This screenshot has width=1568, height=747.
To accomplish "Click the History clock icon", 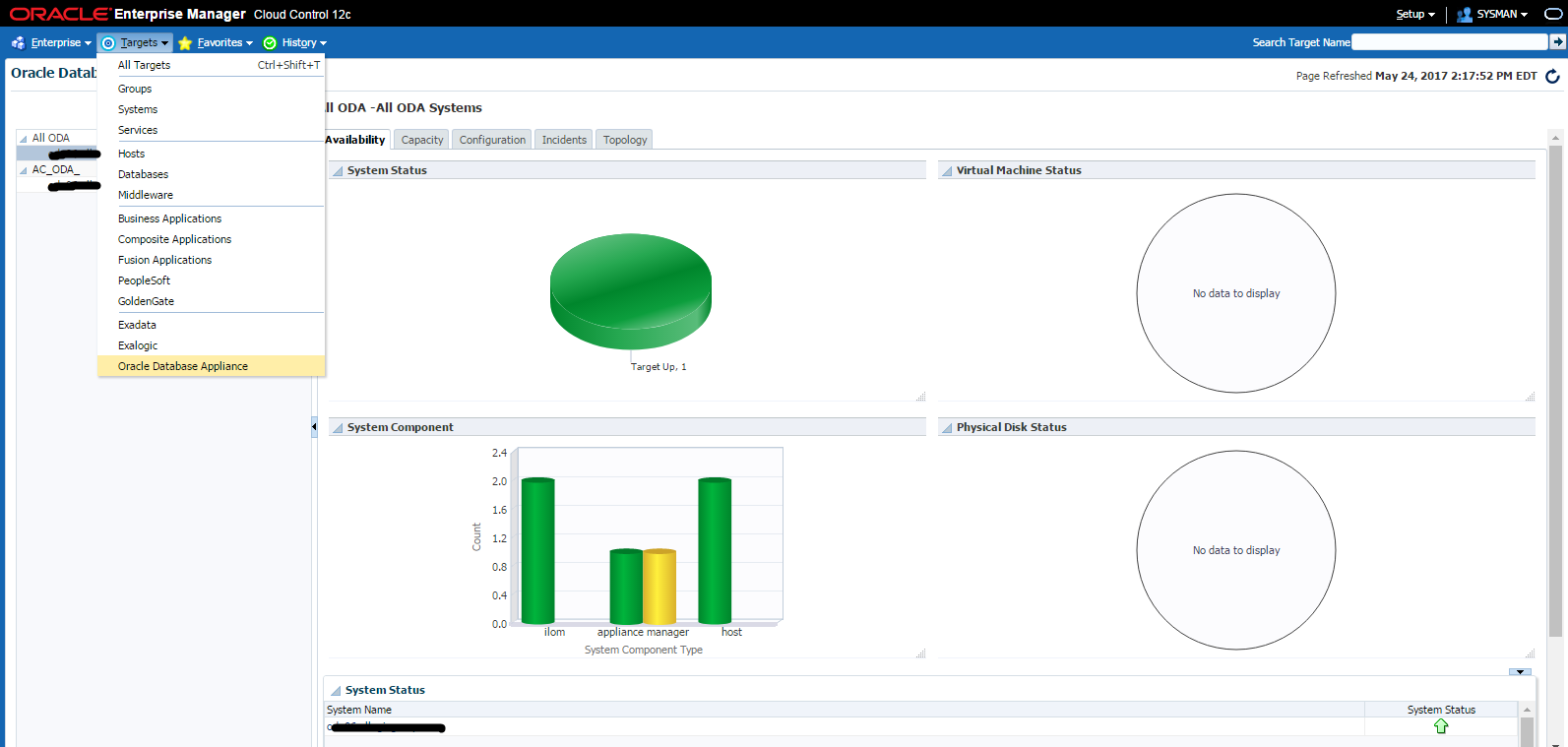I will pos(270,43).
